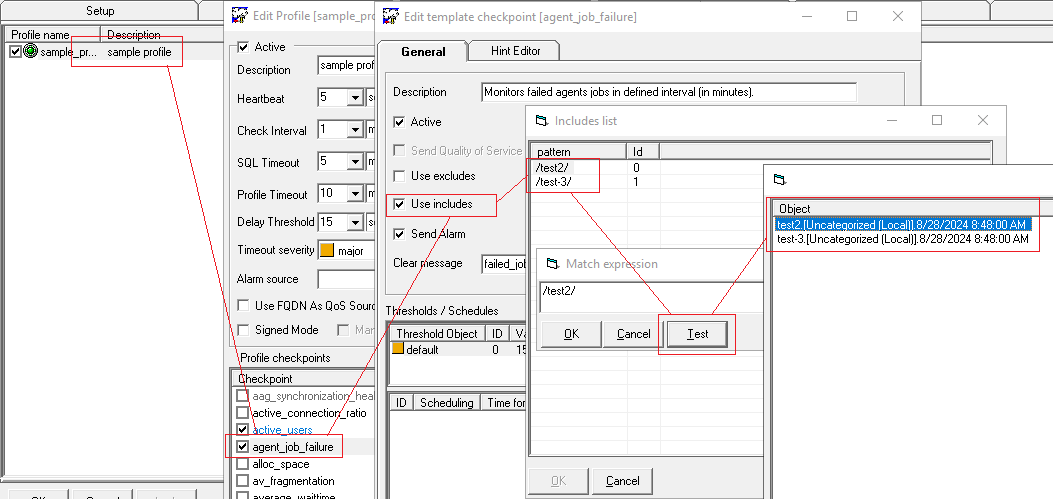This screenshot has width=1053, height=500.
Task: Open the Check Interval value dropdown
Action: point(355,130)
